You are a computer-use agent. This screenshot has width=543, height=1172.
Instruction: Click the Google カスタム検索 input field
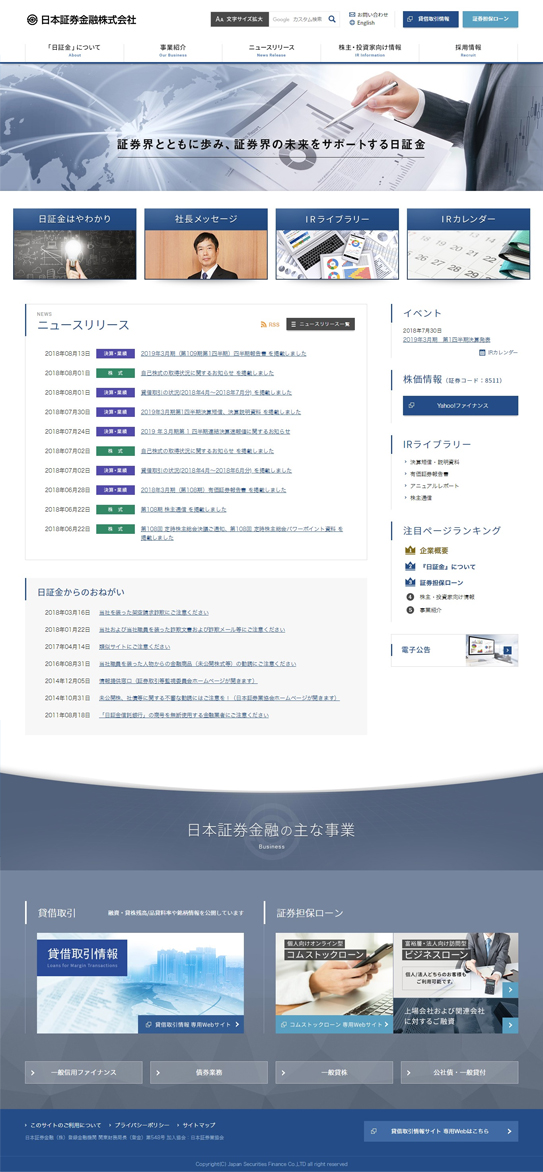(x=297, y=19)
